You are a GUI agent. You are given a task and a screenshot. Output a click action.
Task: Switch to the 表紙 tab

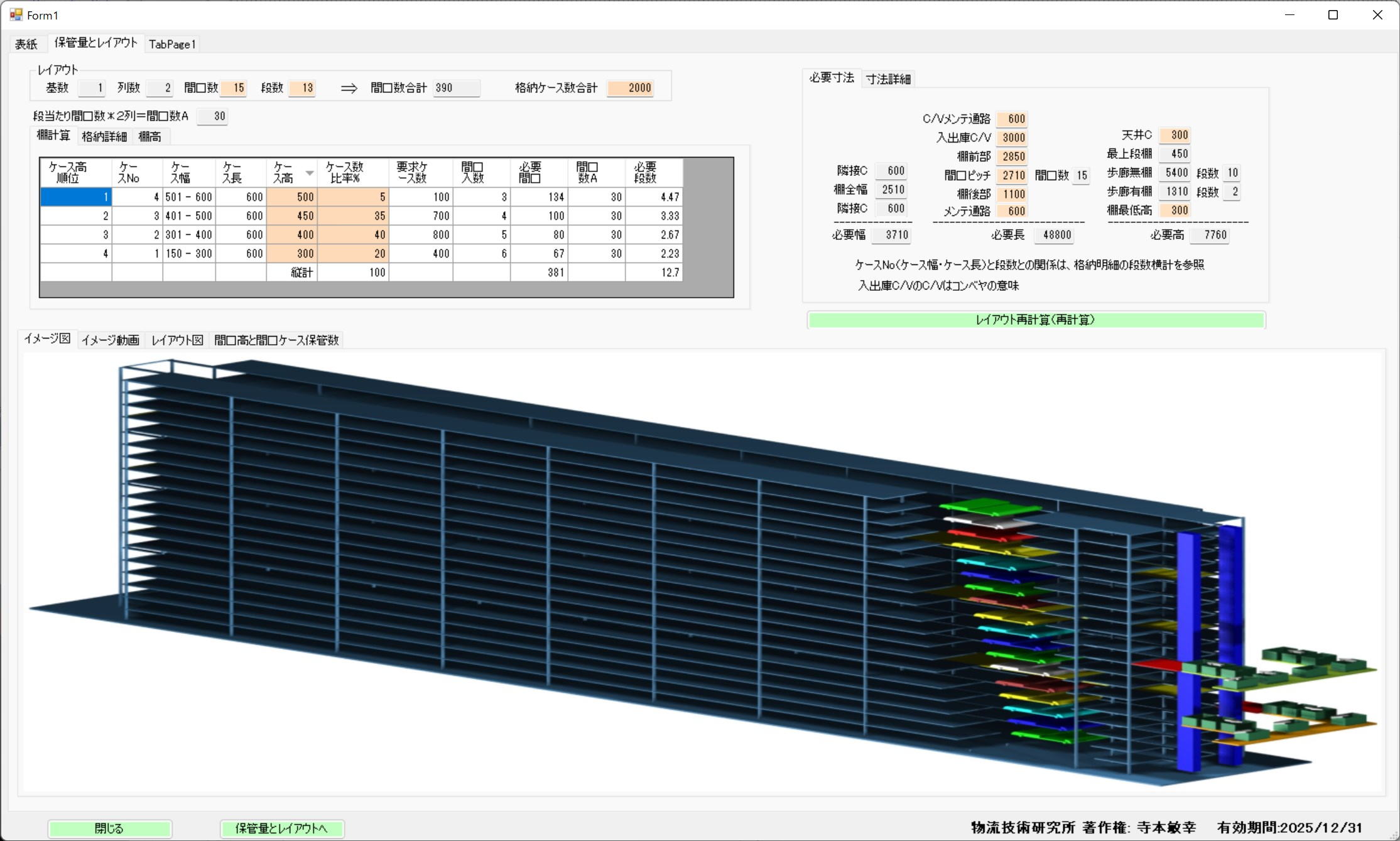coord(26,44)
